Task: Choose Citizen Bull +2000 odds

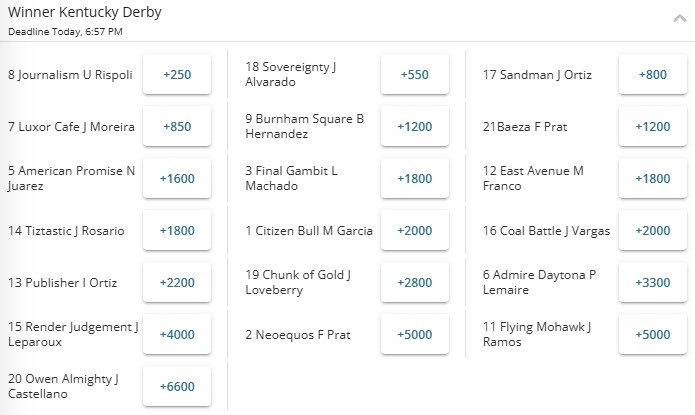Action: coord(414,231)
